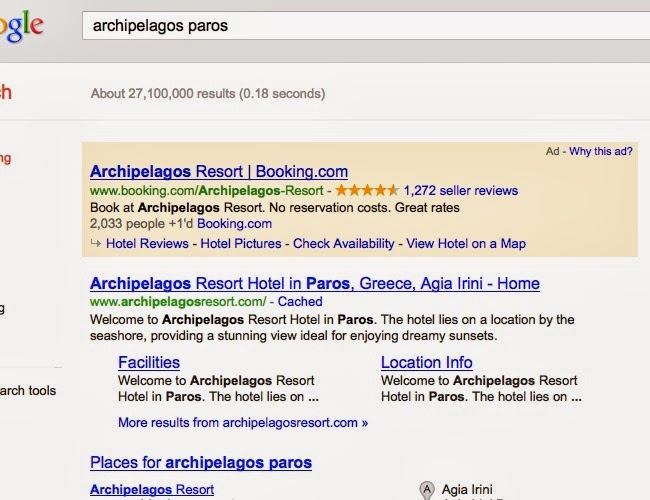Open Places for archipelagos paros
This screenshot has height=500, width=650.
click(201, 463)
